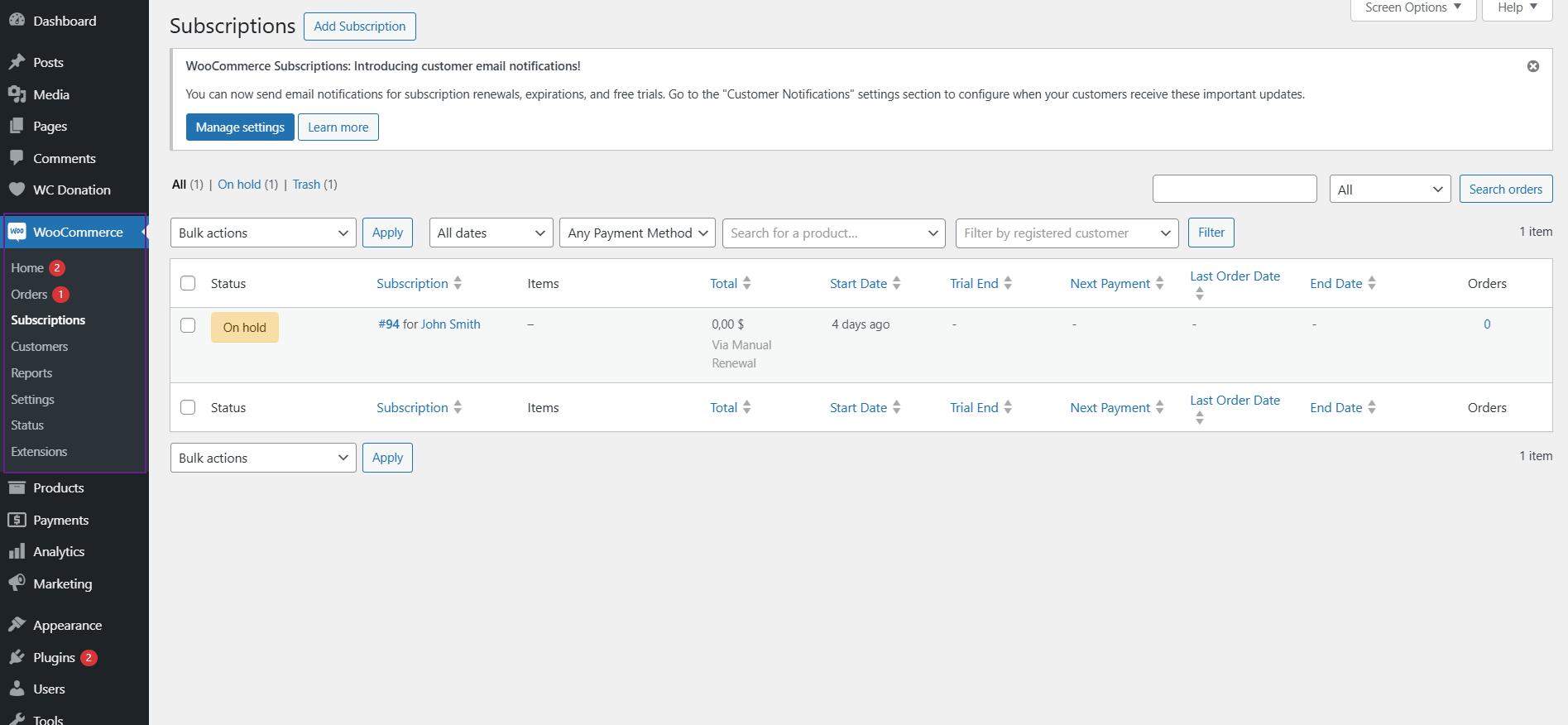Screen dimensions: 1568x725
Task: Click the Dashboard gauge icon
Action: [17, 21]
